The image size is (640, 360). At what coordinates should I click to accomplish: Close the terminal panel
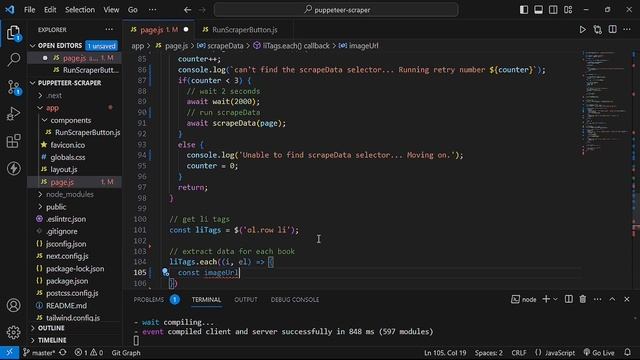[627, 299]
